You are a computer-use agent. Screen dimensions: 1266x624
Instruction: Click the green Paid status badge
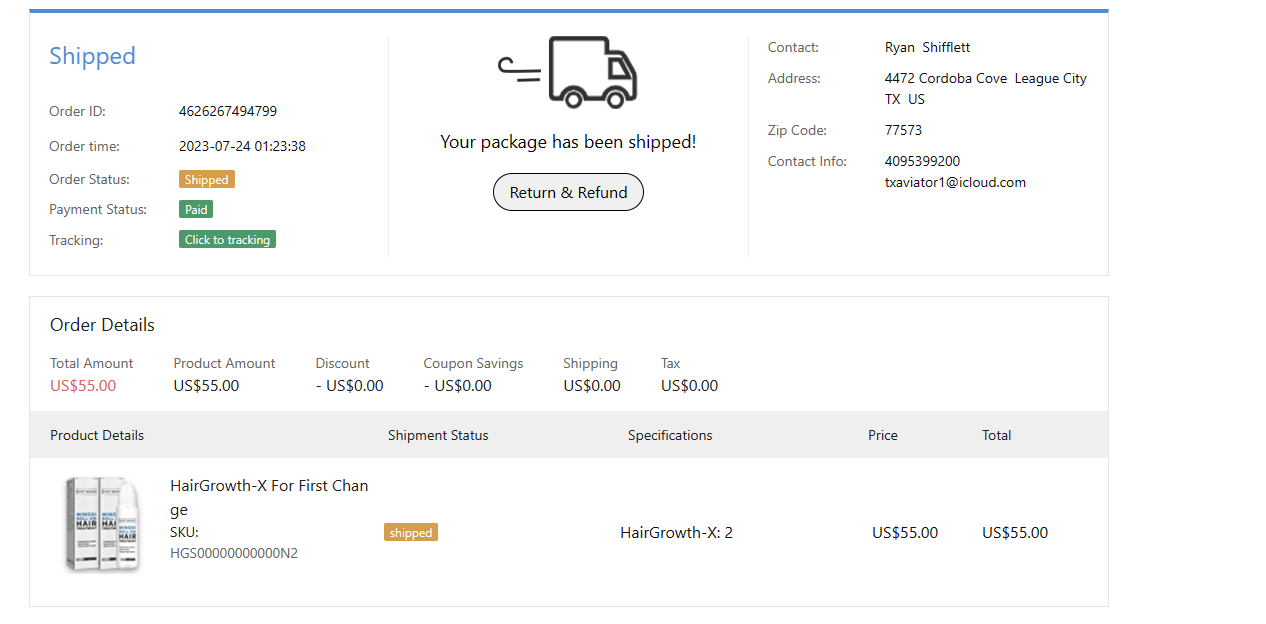196,210
